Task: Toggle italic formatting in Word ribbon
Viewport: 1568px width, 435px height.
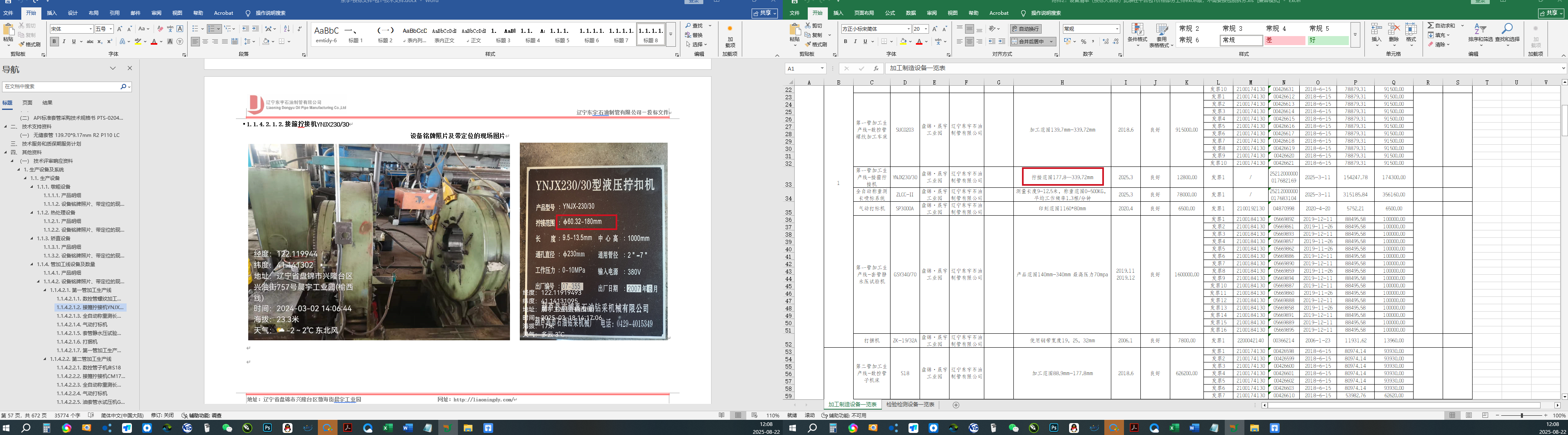Action: [x=64, y=41]
